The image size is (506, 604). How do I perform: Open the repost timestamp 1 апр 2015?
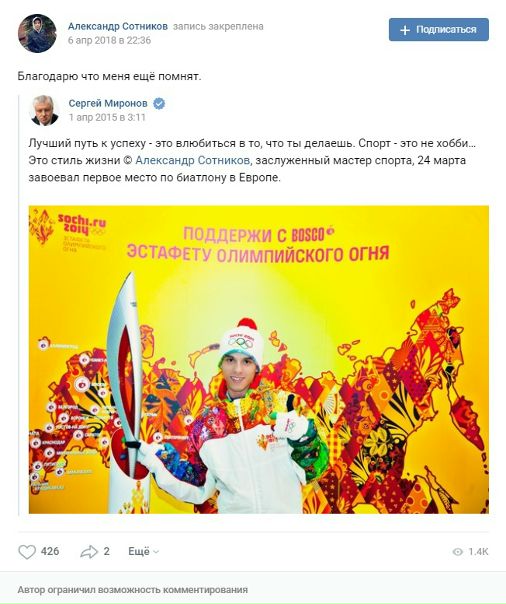[107, 117]
